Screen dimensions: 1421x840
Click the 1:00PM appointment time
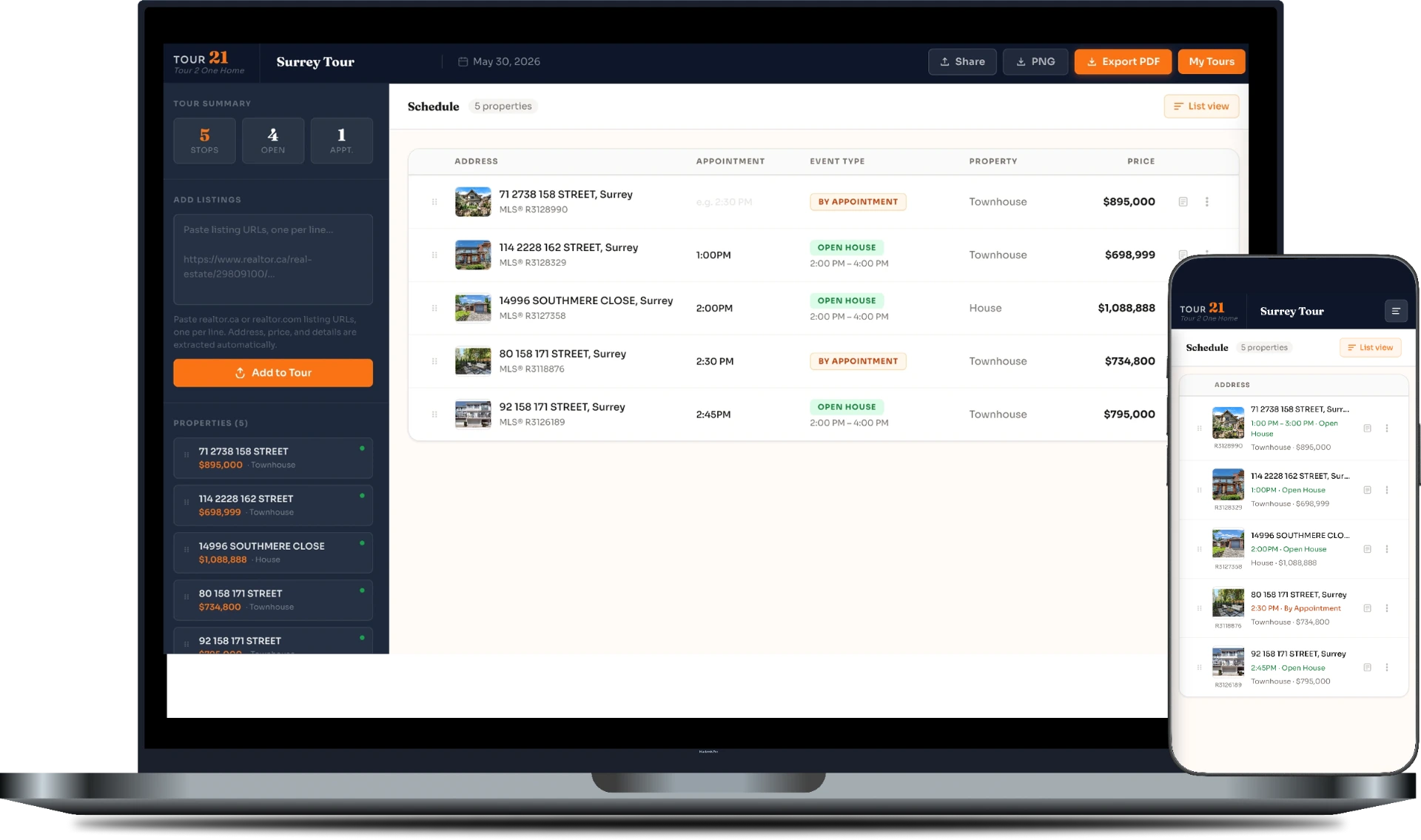[x=713, y=255]
